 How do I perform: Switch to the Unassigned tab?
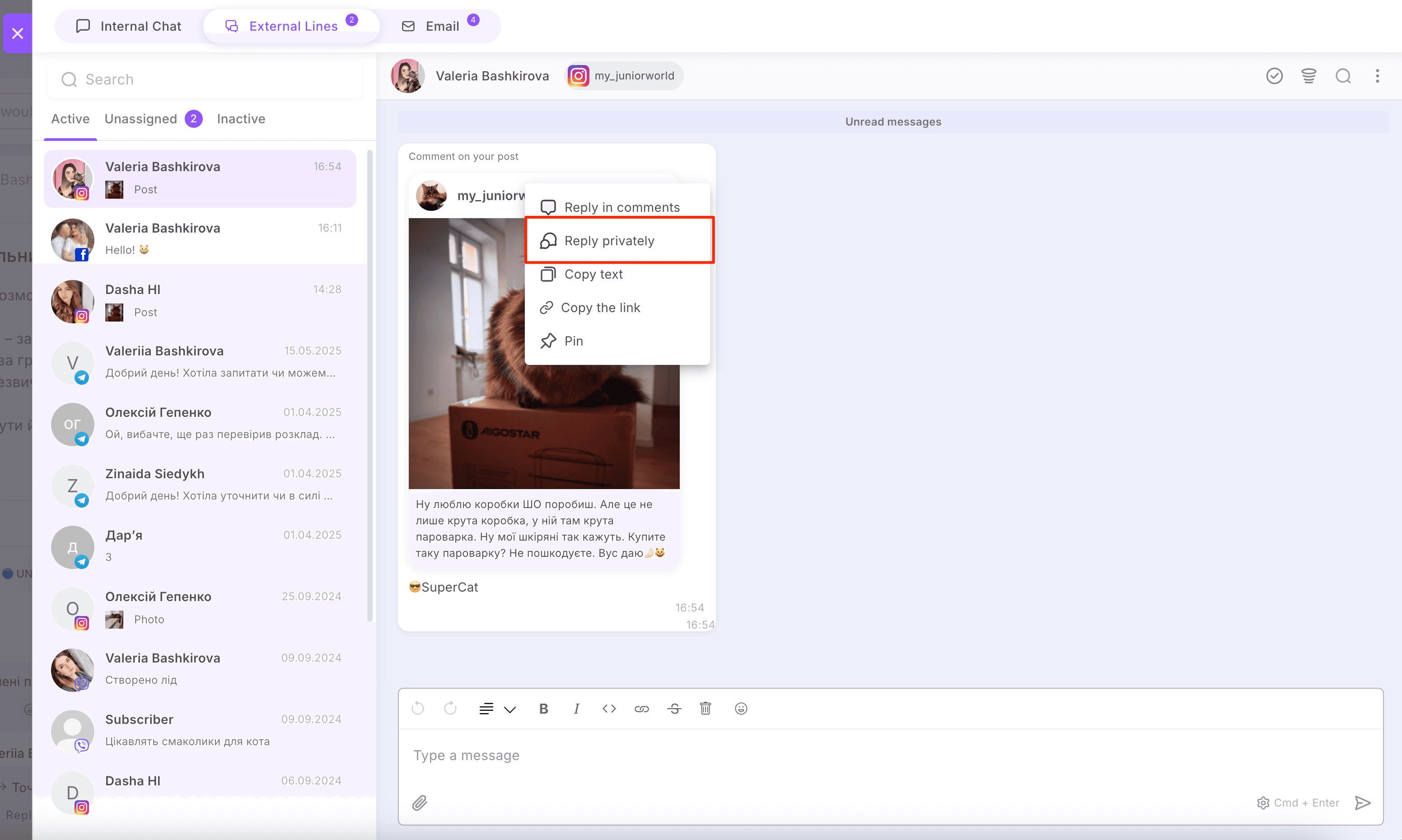(x=141, y=119)
